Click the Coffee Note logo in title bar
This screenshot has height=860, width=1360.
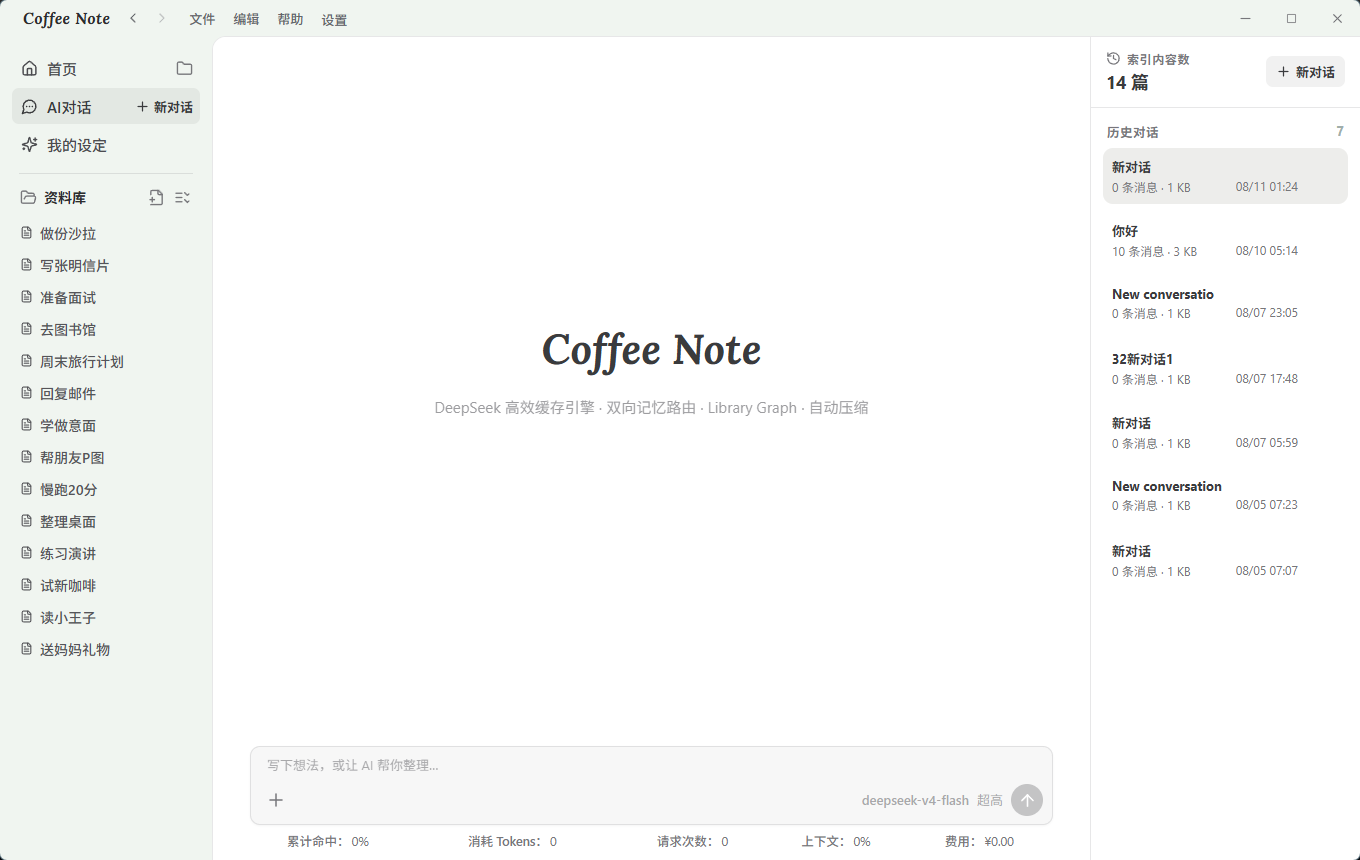tap(67, 19)
